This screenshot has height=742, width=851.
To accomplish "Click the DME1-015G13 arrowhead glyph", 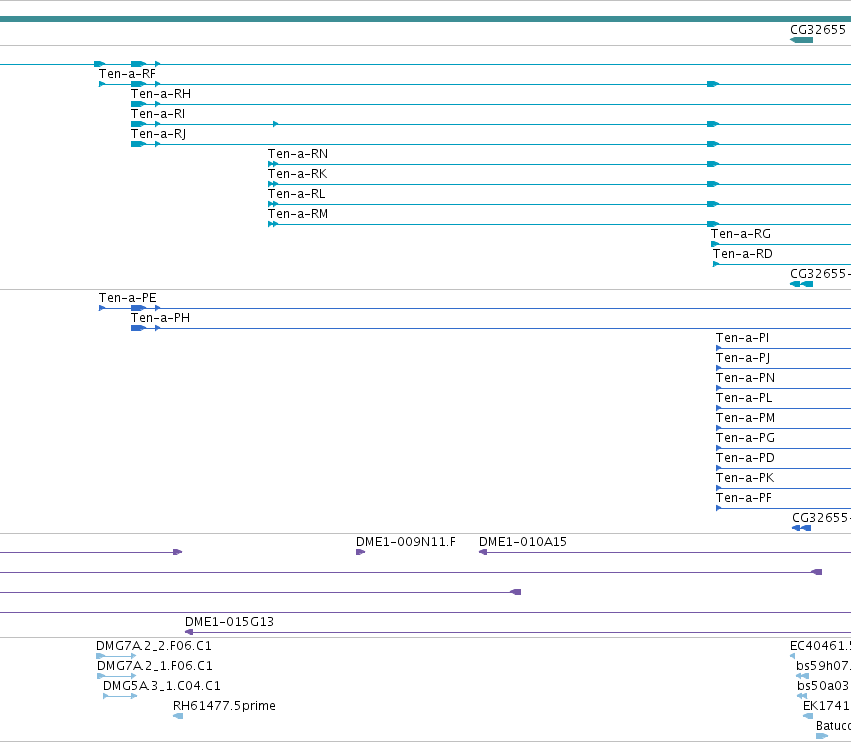I will [x=189, y=632].
